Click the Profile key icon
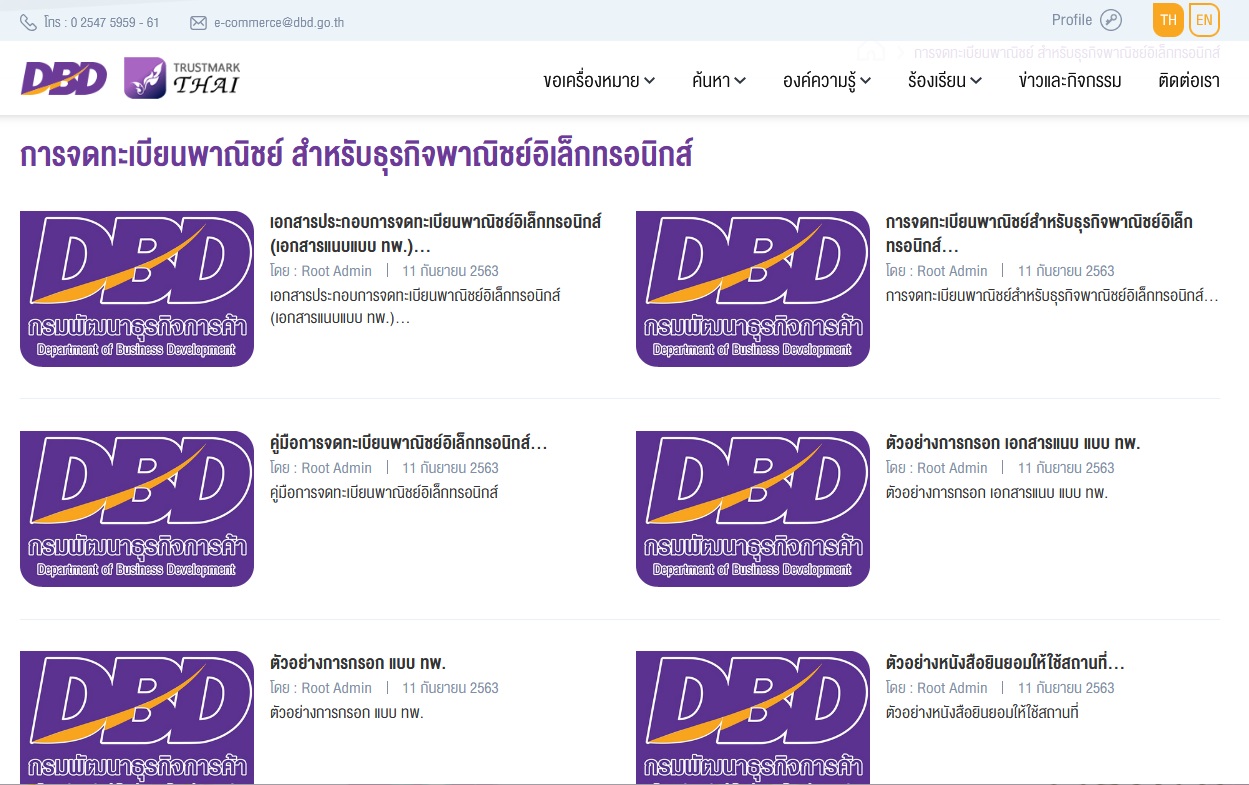Image resolution: width=1249 pixels, height=785 pixels. click(x=1111, y=20)
